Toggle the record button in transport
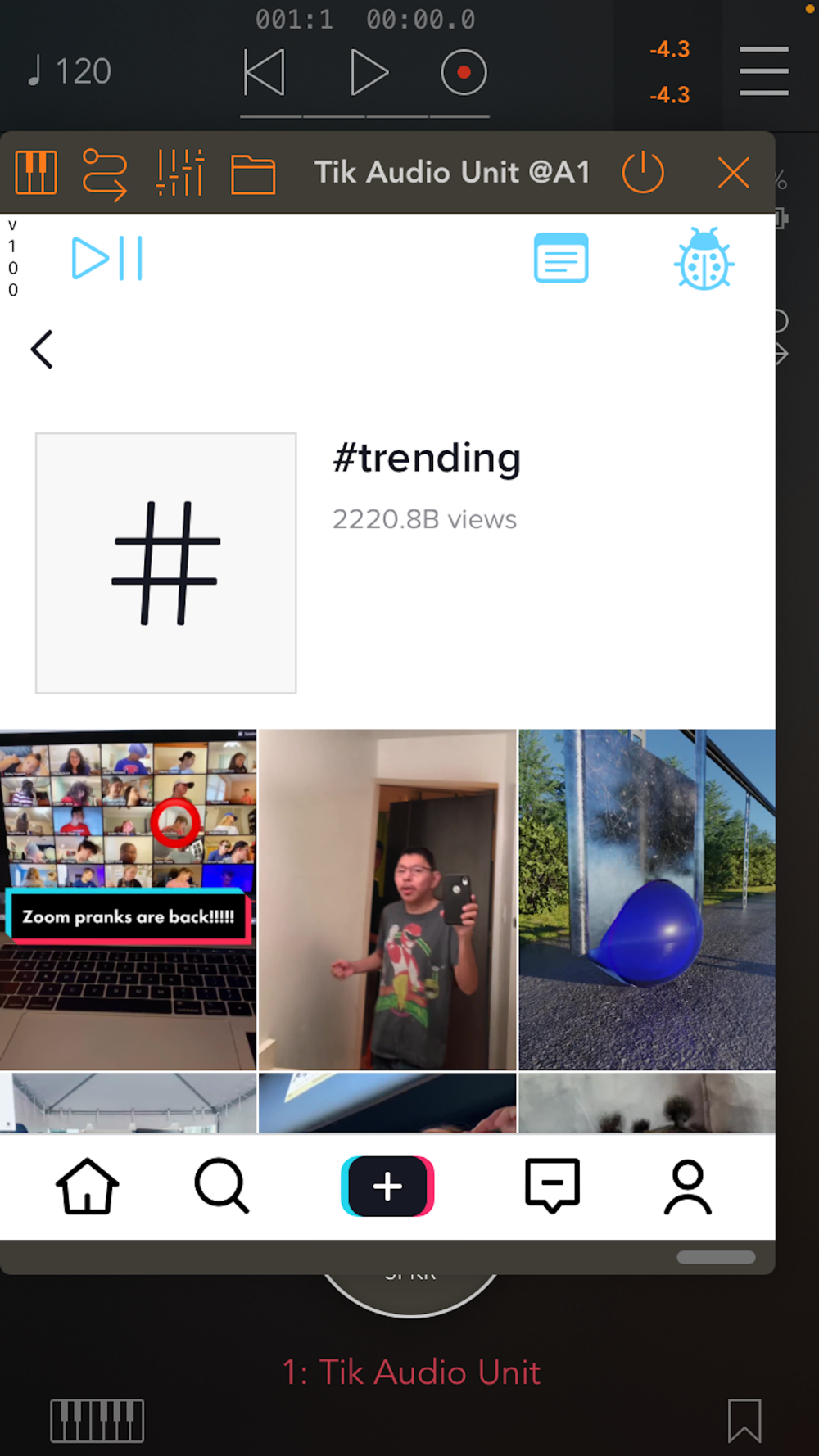Screen dimensions: 819x1456 pyautogui.click(x=464, y=72)
